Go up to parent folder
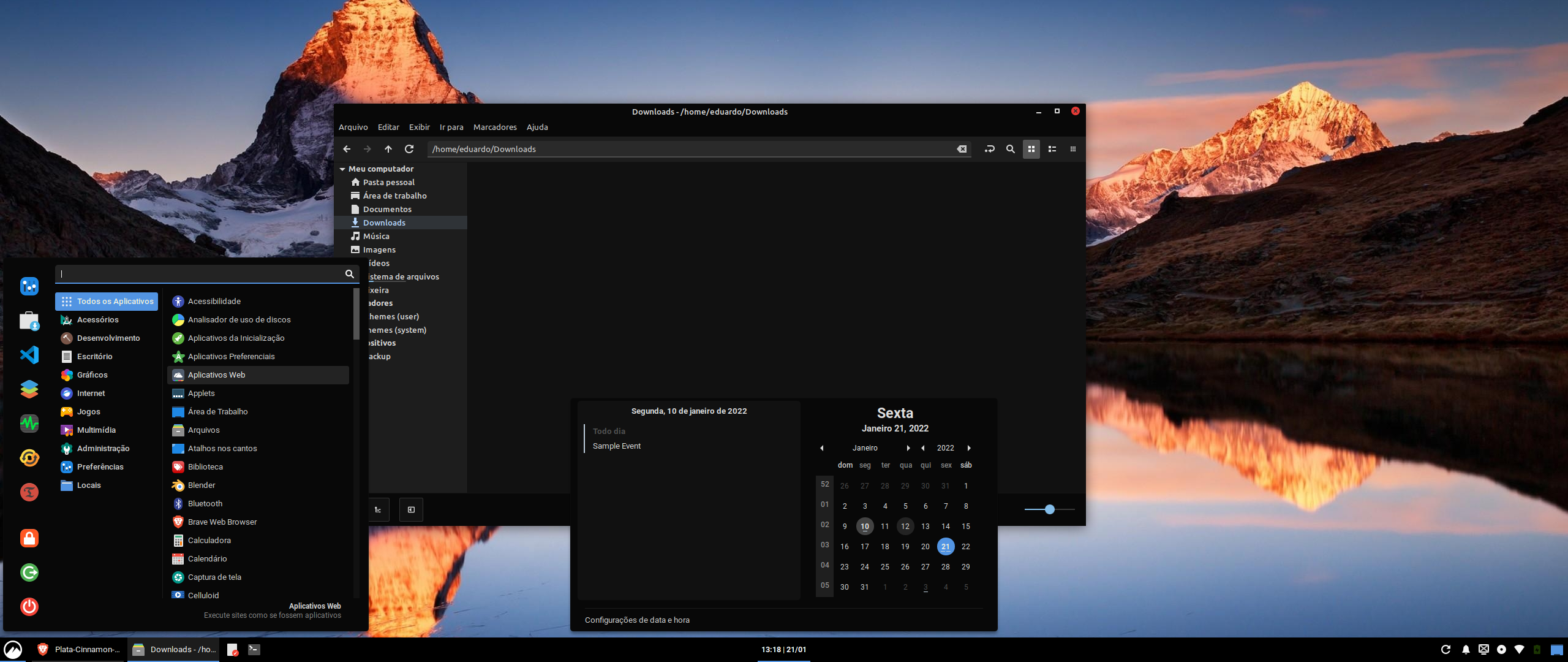Viewport: 1568px width, 662px height. tap(388, 149)
